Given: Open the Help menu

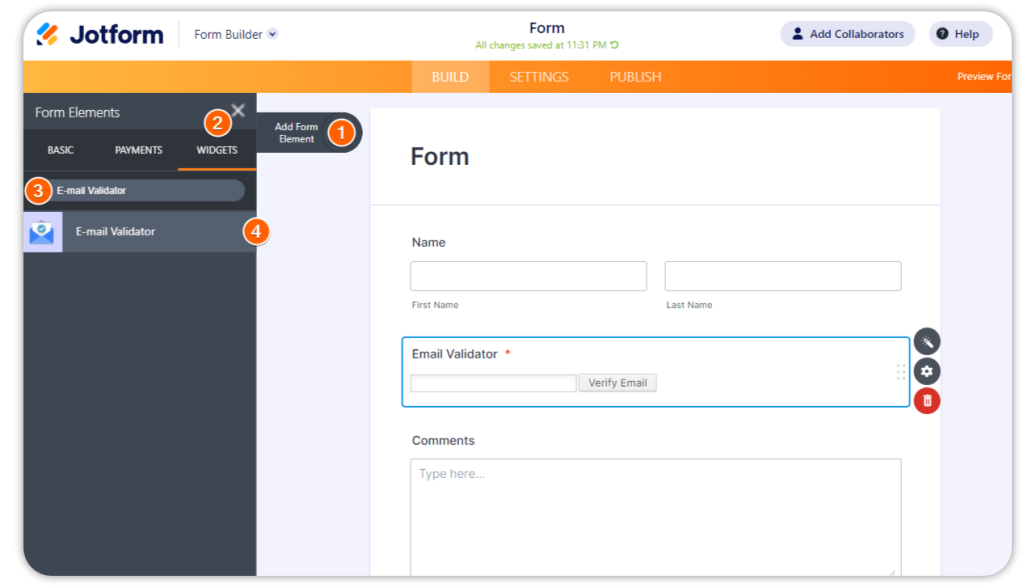Looking at the screenshot, I should click(x=960, y=34).
